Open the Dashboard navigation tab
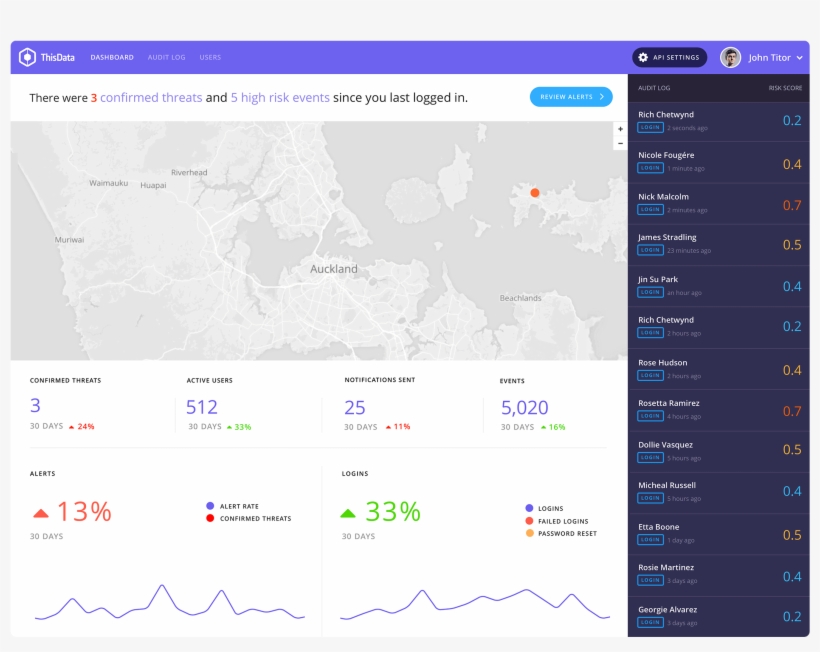820x652 pixels. coord(112,57)
